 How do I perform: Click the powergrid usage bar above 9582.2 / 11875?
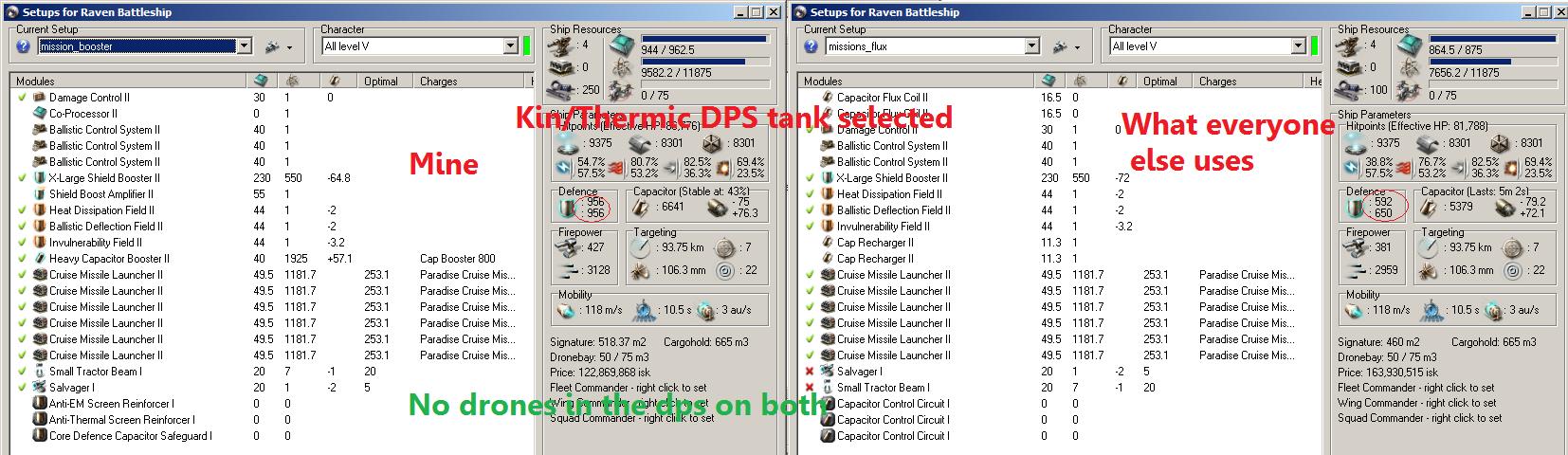click(x=703, y=62)
